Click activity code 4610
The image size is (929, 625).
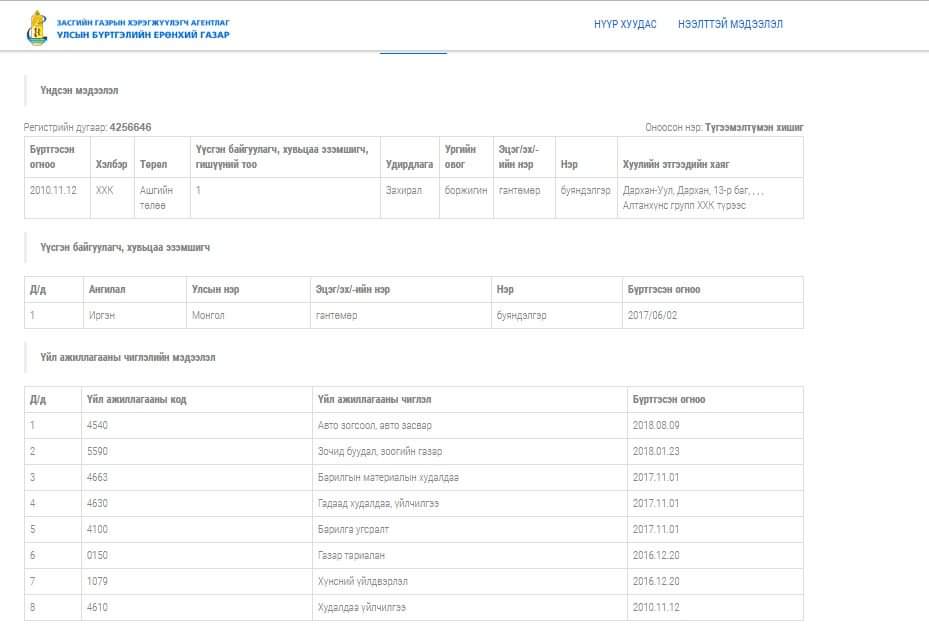tap(97, 608)
